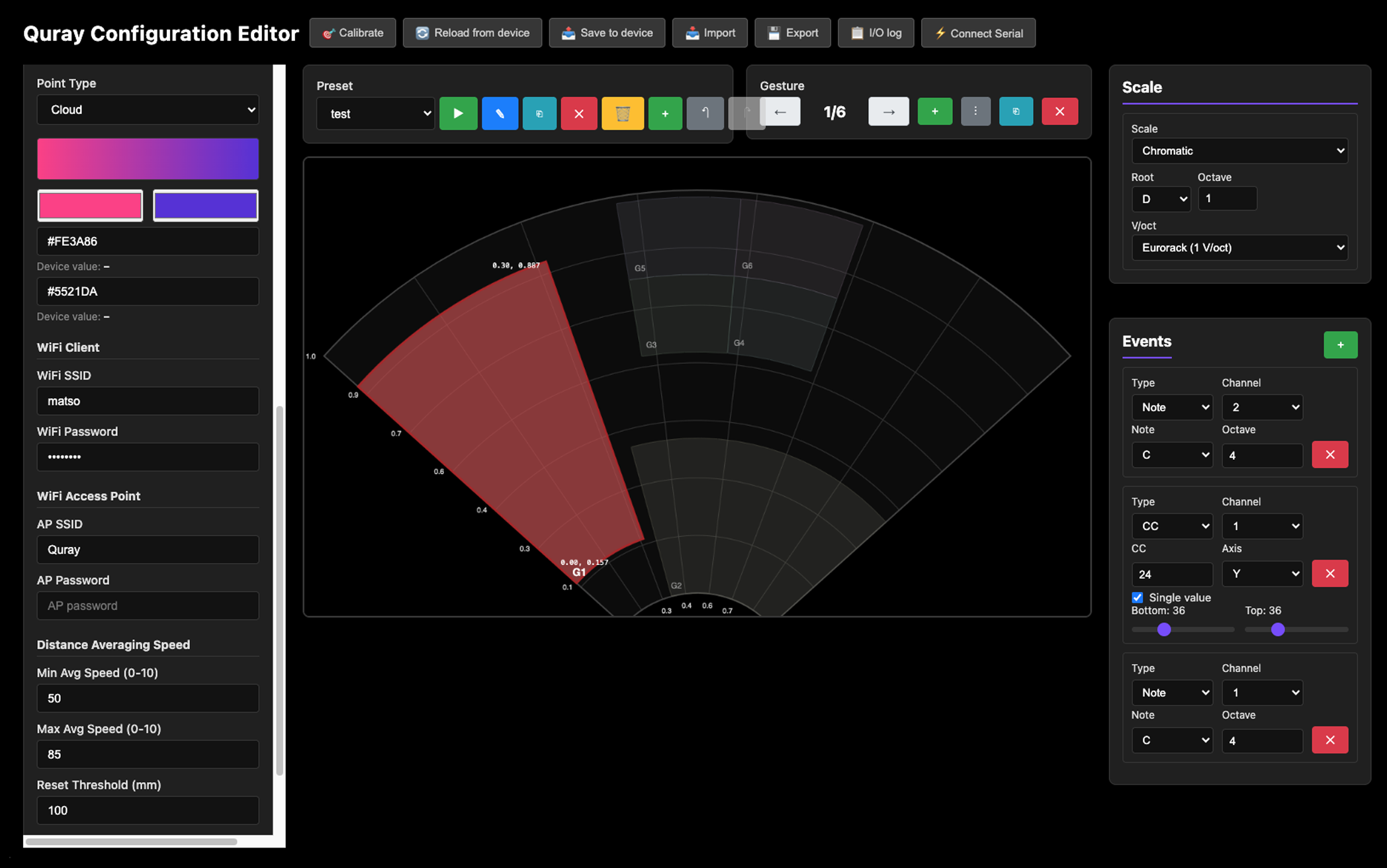Screen dimensions: 1387x868
Task: Click the yellow trash bin preset icon
Action: [623, 113]
